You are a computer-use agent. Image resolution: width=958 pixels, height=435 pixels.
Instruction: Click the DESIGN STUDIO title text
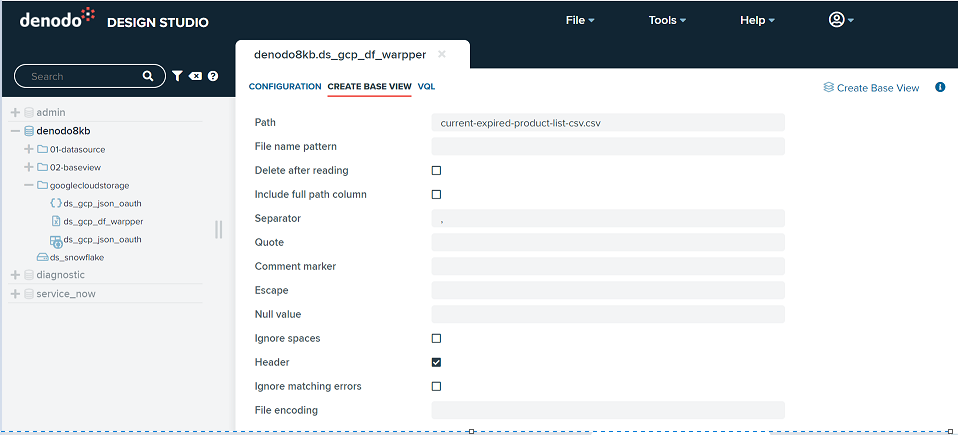pos(158,23)
